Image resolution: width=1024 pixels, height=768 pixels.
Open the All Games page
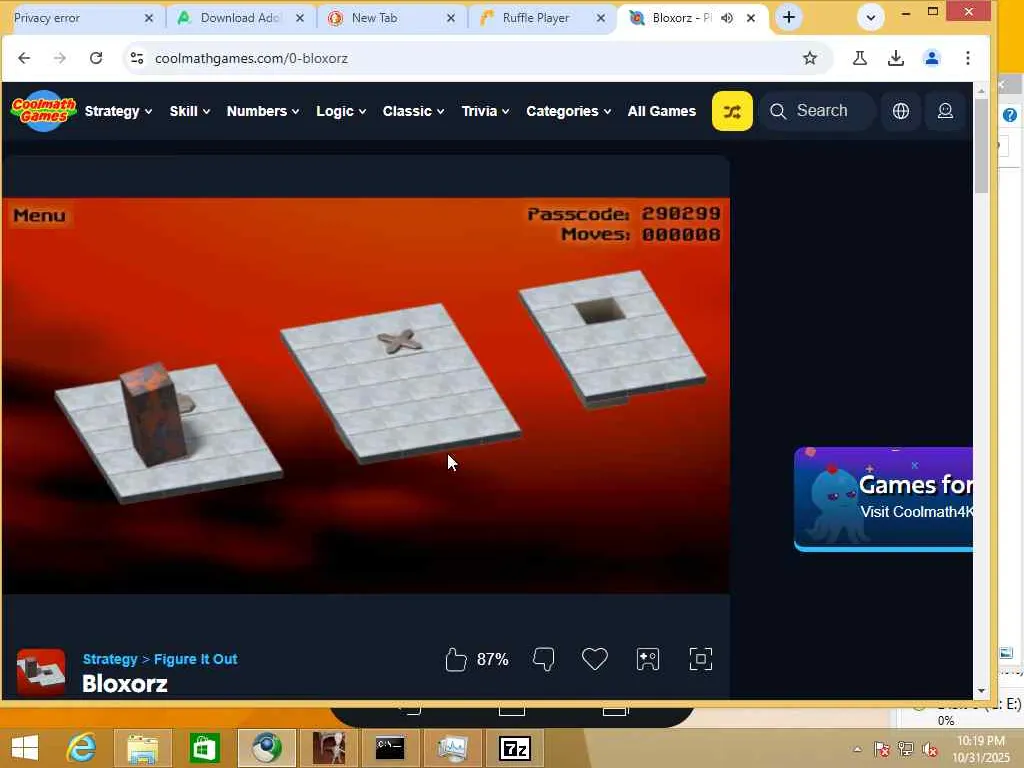662,111
